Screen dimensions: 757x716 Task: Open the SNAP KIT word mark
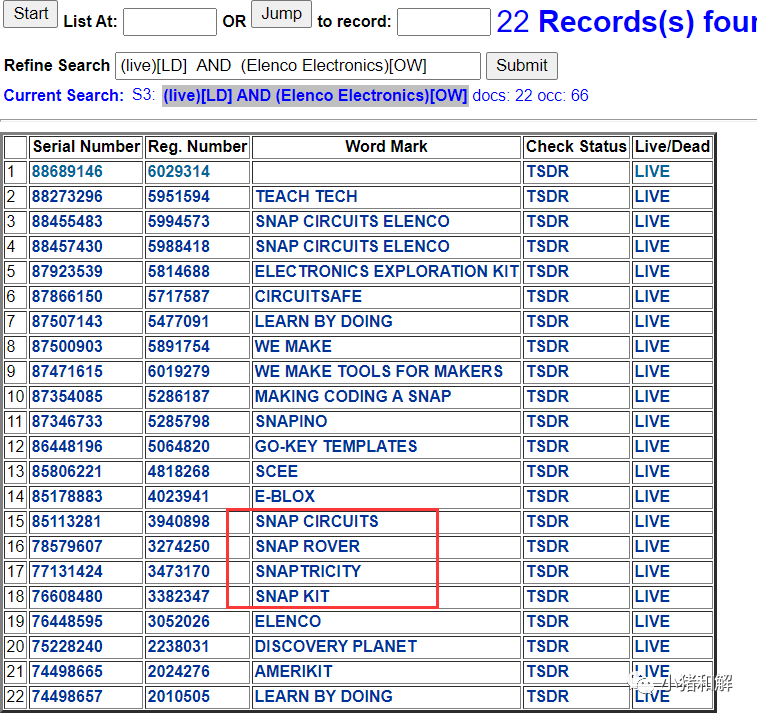pos(292,597)
